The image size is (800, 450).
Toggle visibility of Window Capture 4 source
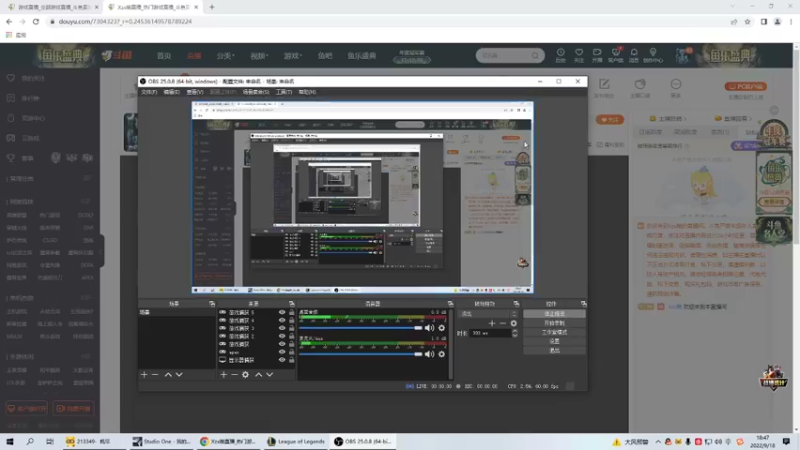[282, 320]
